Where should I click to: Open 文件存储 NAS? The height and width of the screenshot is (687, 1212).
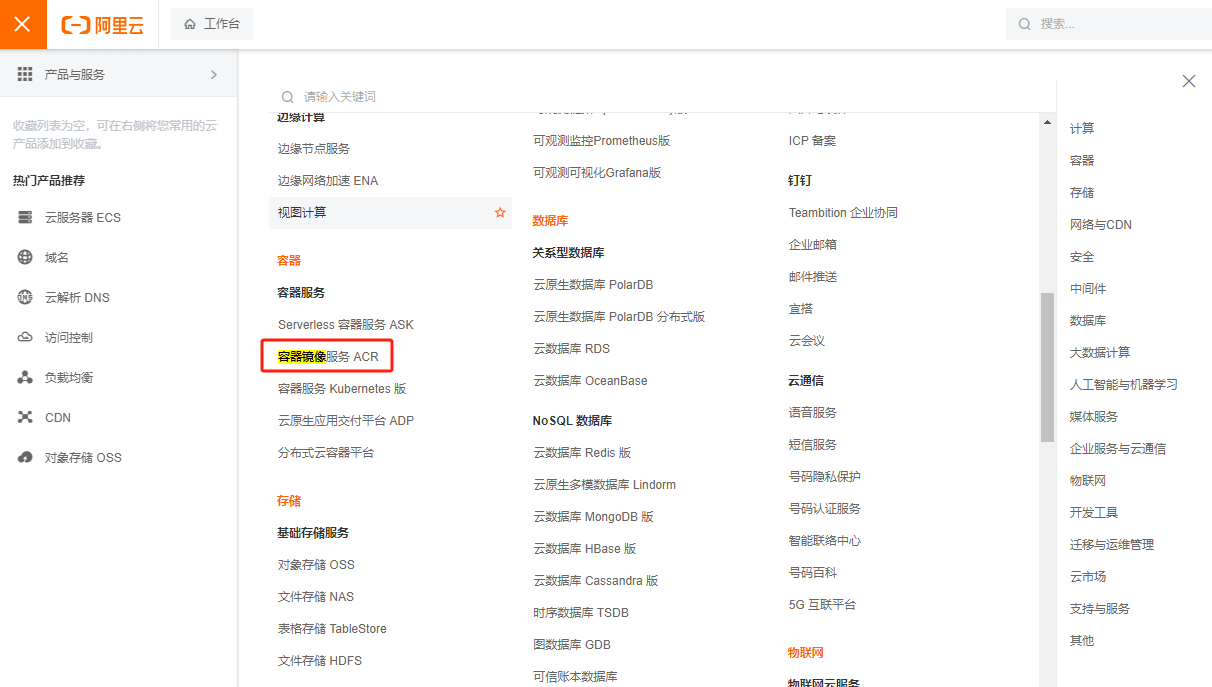coord(316,596)
